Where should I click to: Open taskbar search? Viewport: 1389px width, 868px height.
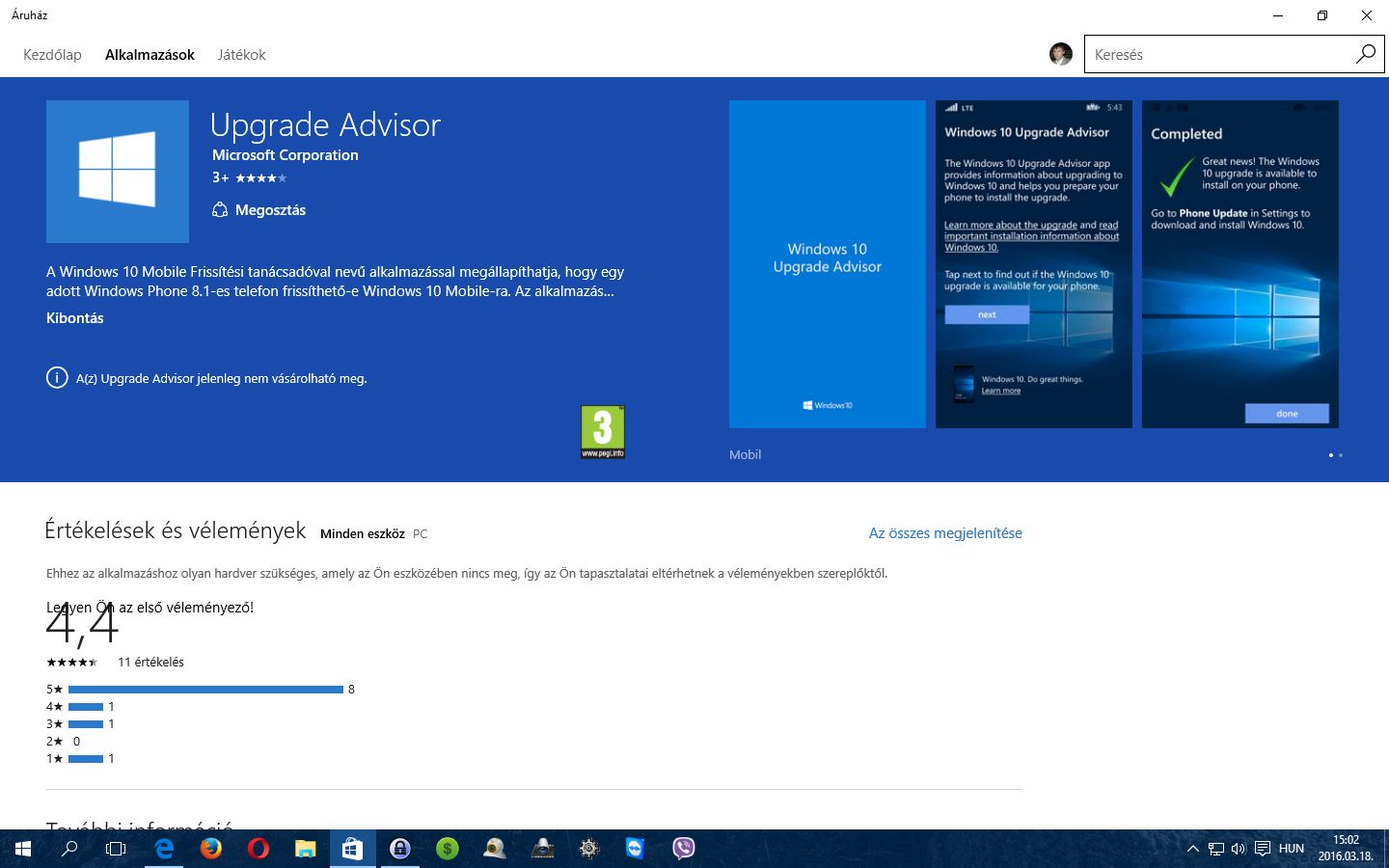point(69,849)
